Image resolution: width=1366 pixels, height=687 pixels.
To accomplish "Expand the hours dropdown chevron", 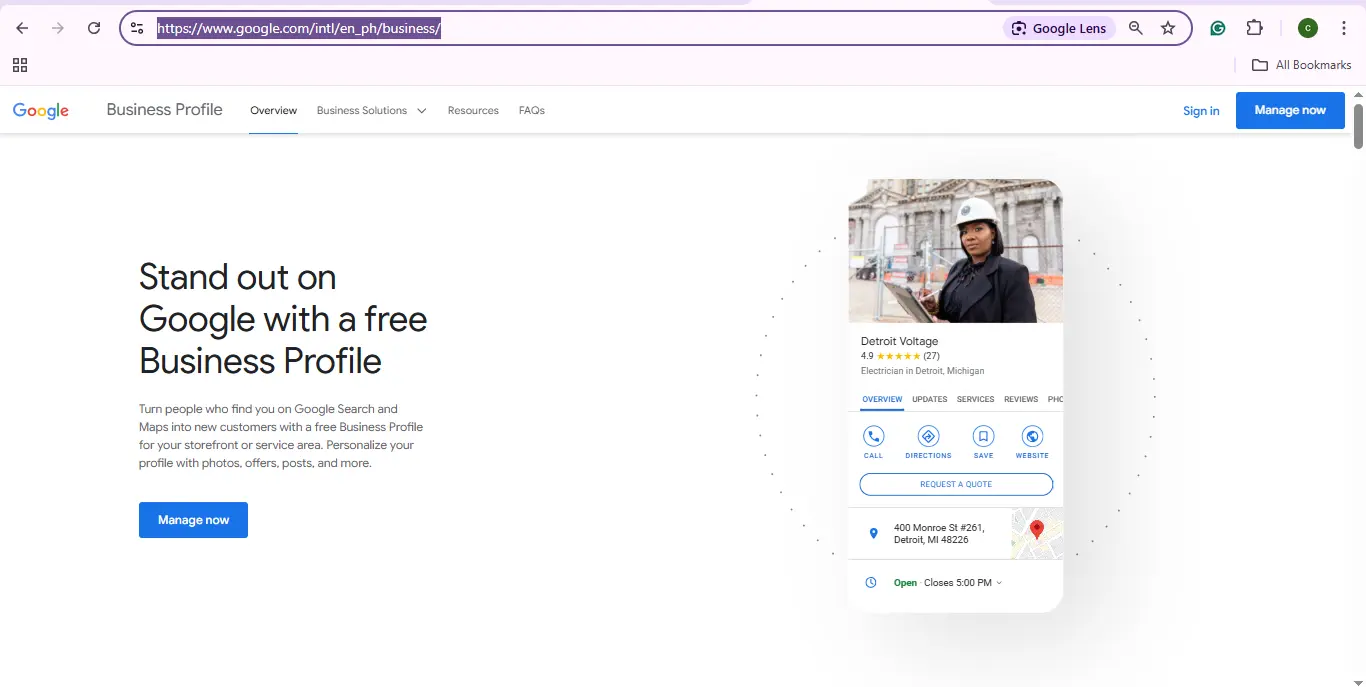I will (x=999, y=583).
